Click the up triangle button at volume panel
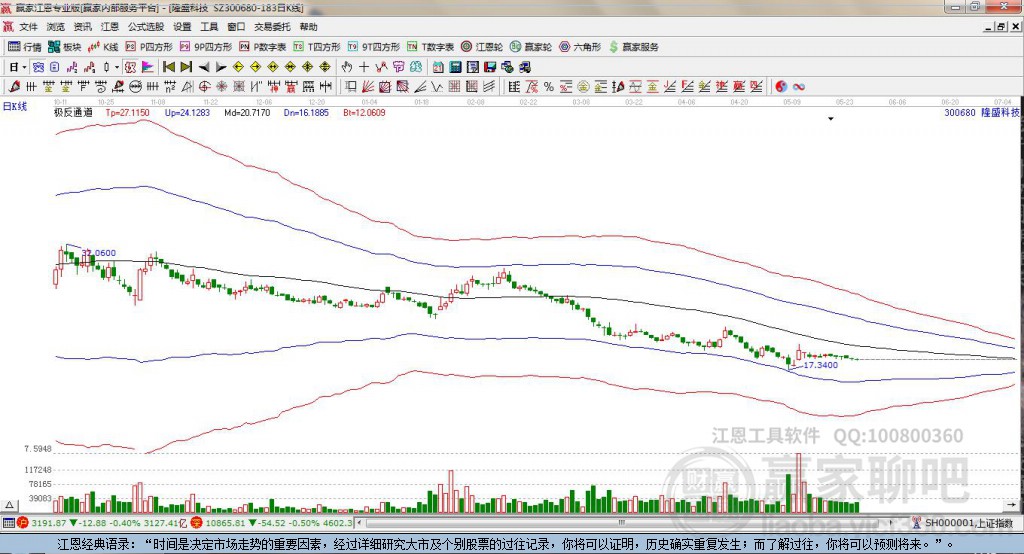1024x554 pixels. point(10,505)
